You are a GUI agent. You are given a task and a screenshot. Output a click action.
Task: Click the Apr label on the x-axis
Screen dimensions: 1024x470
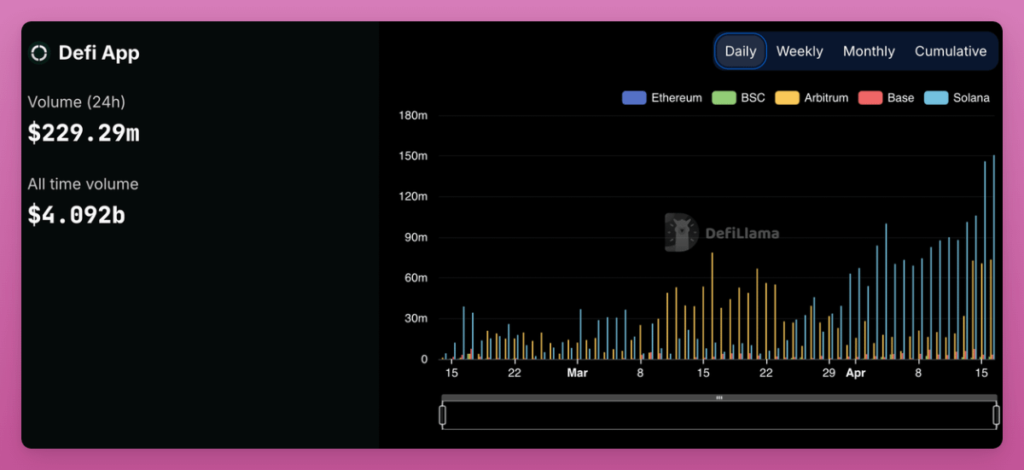pyautogui.click(x=855, y=374)
